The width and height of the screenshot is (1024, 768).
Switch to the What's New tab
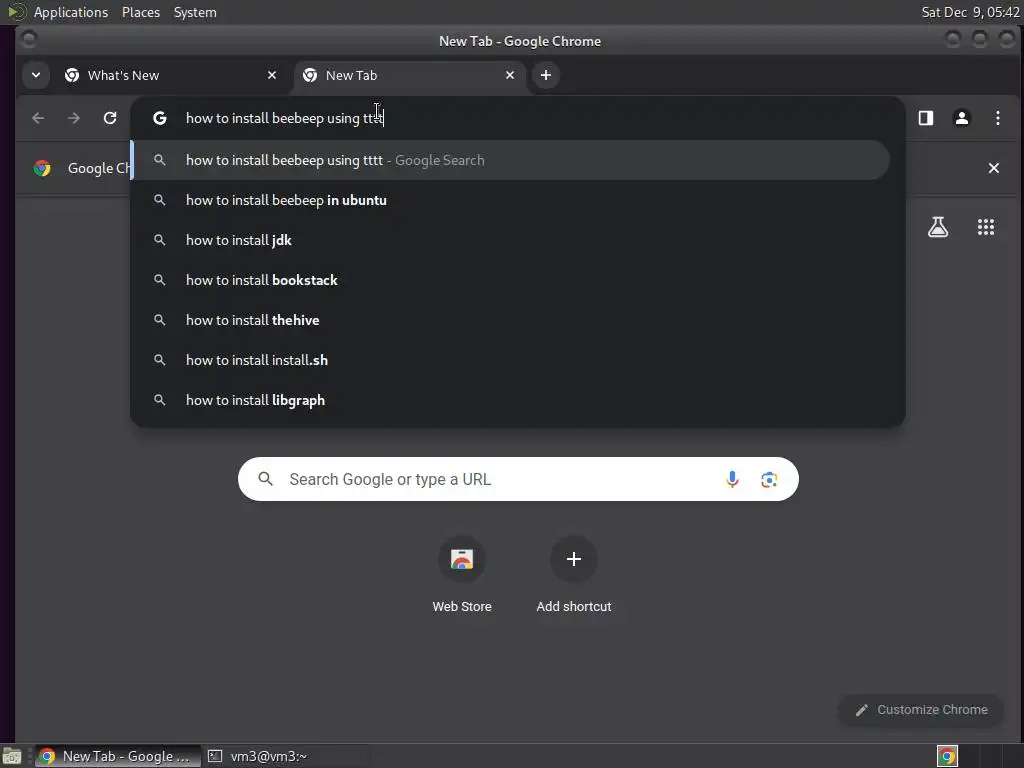pos(170,75)
